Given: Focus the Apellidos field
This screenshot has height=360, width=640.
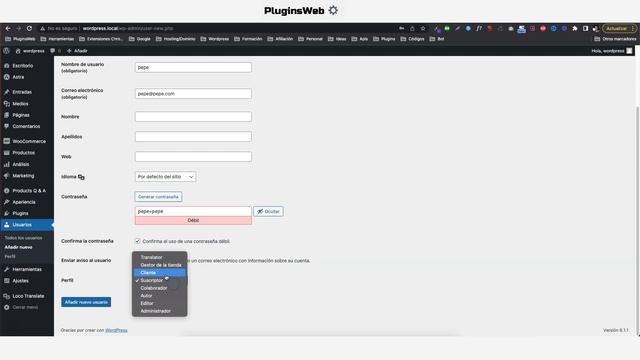Looking at the screenshot, I should coord(193,137).
